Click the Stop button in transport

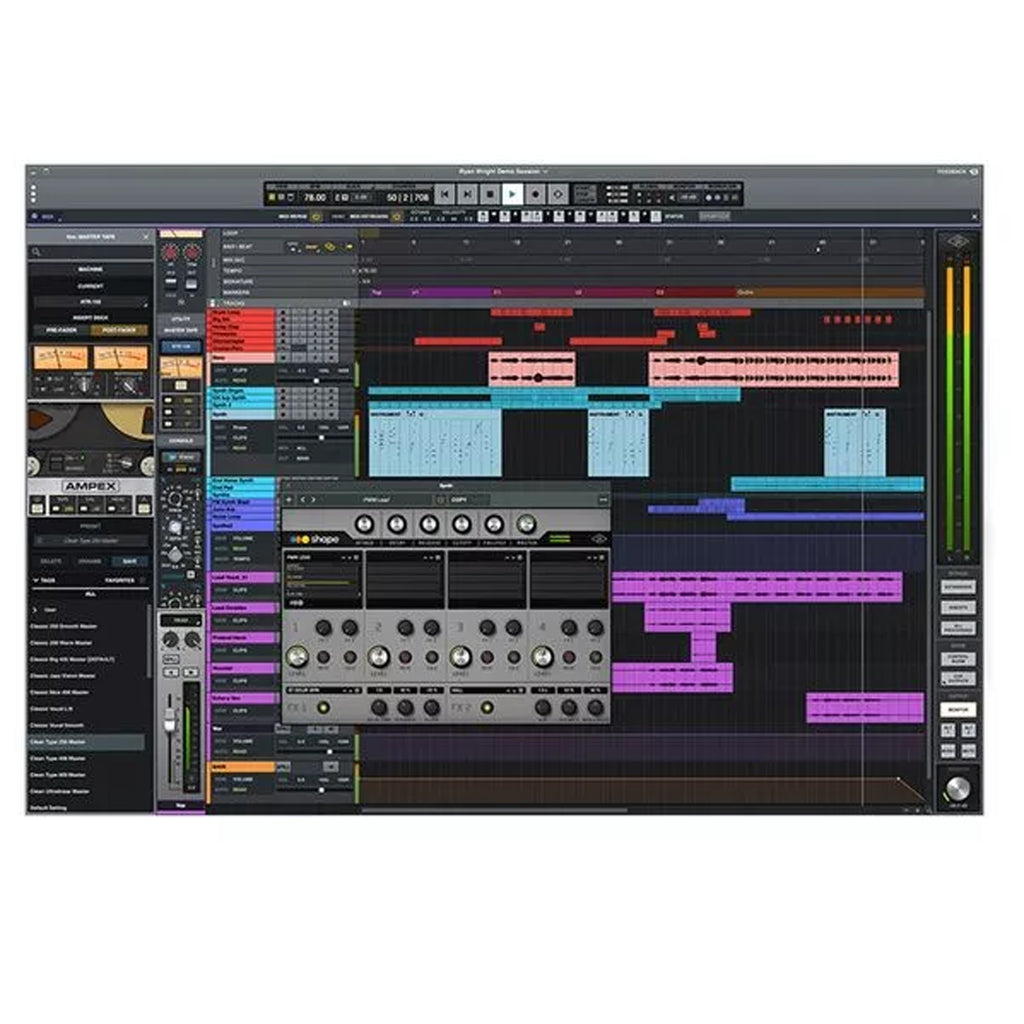coord(489,194)
